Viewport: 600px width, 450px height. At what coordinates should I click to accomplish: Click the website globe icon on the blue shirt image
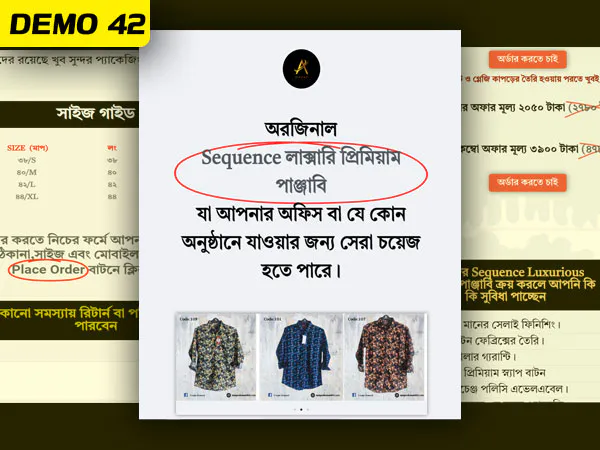(313, 395)
